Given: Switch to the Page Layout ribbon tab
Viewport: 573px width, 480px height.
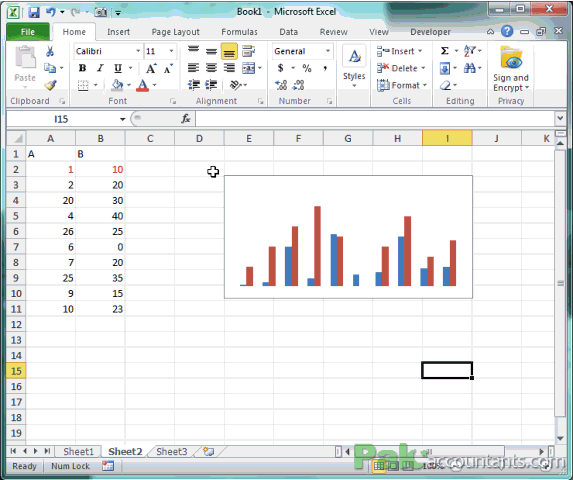Looking at the screenshot, I should click(175, 32).
